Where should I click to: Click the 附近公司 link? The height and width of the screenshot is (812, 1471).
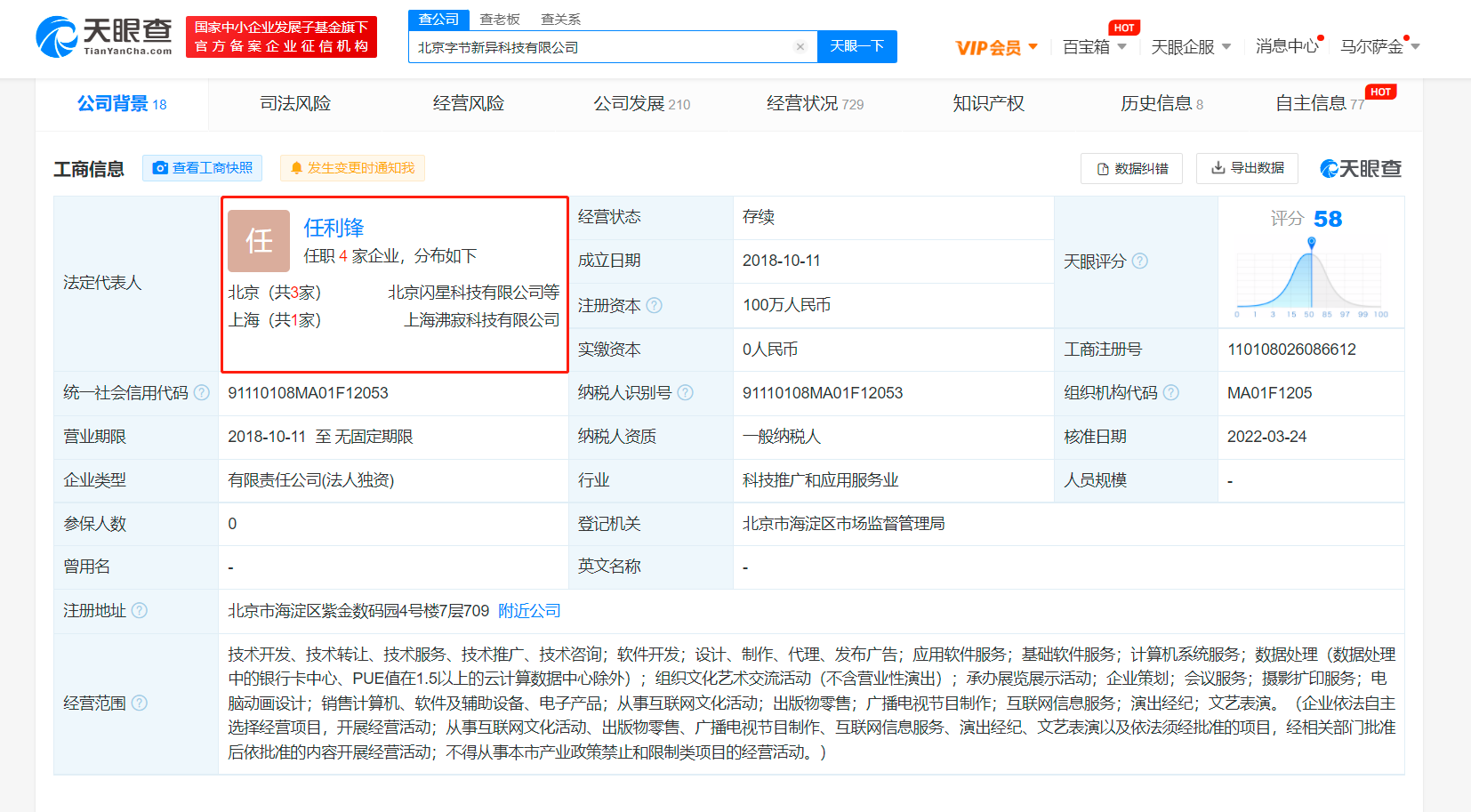[529, 611]
